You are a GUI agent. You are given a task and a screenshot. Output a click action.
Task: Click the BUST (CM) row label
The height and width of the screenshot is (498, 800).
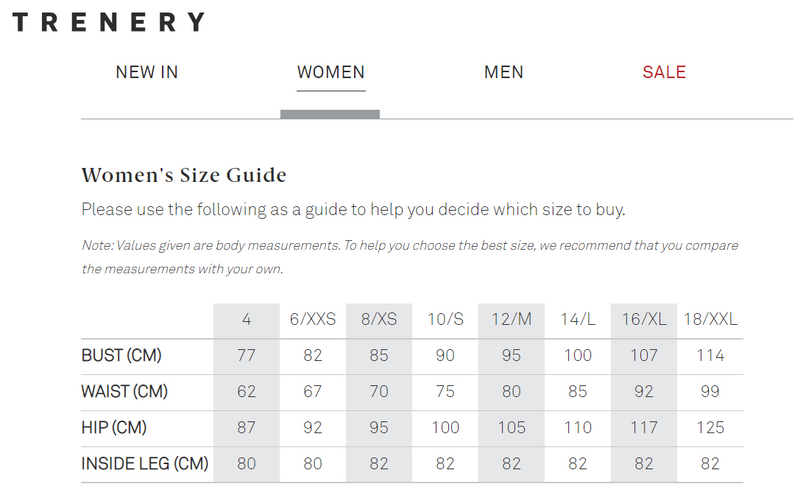[121, 356]
